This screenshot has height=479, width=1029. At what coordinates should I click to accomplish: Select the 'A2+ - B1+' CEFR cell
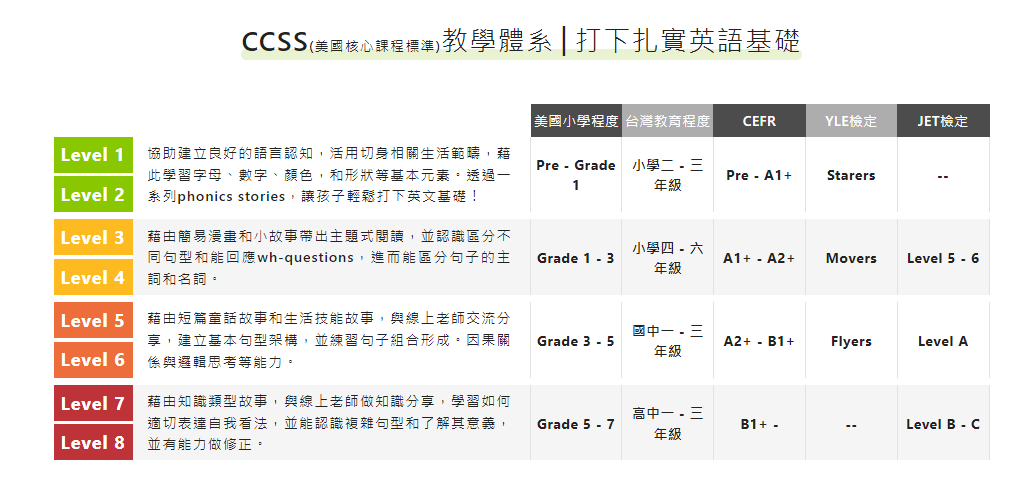click(759, 341)
